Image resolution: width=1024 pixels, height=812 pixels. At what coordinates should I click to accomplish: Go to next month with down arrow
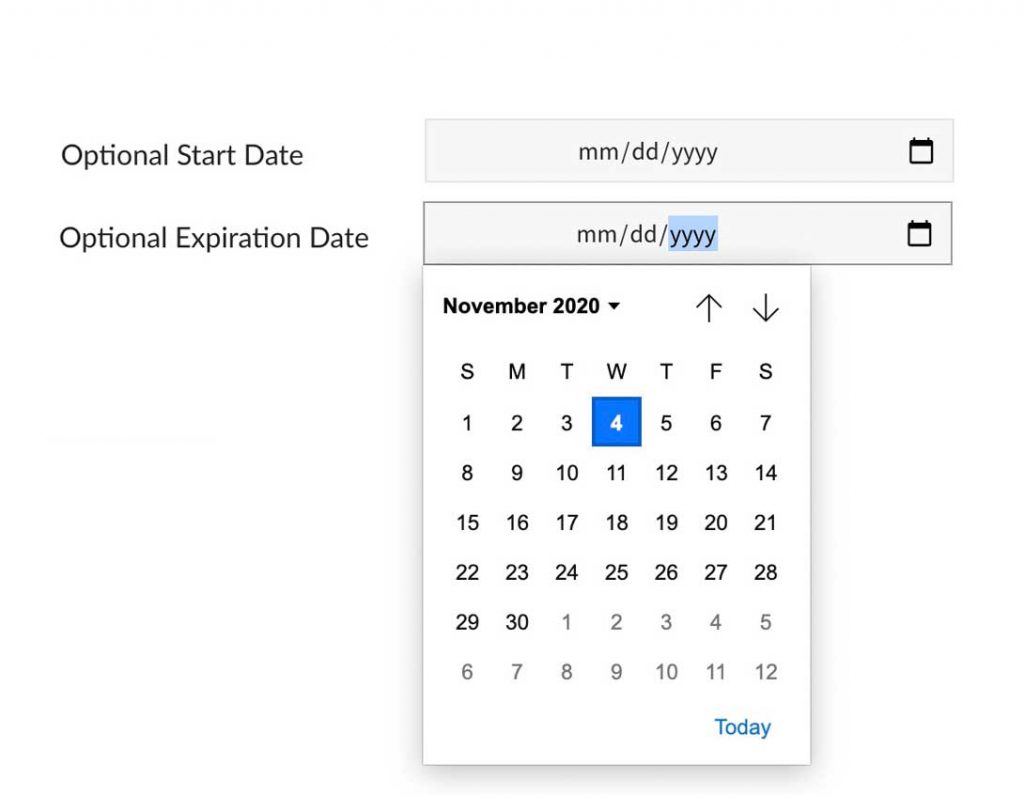(x=765, y=308)
